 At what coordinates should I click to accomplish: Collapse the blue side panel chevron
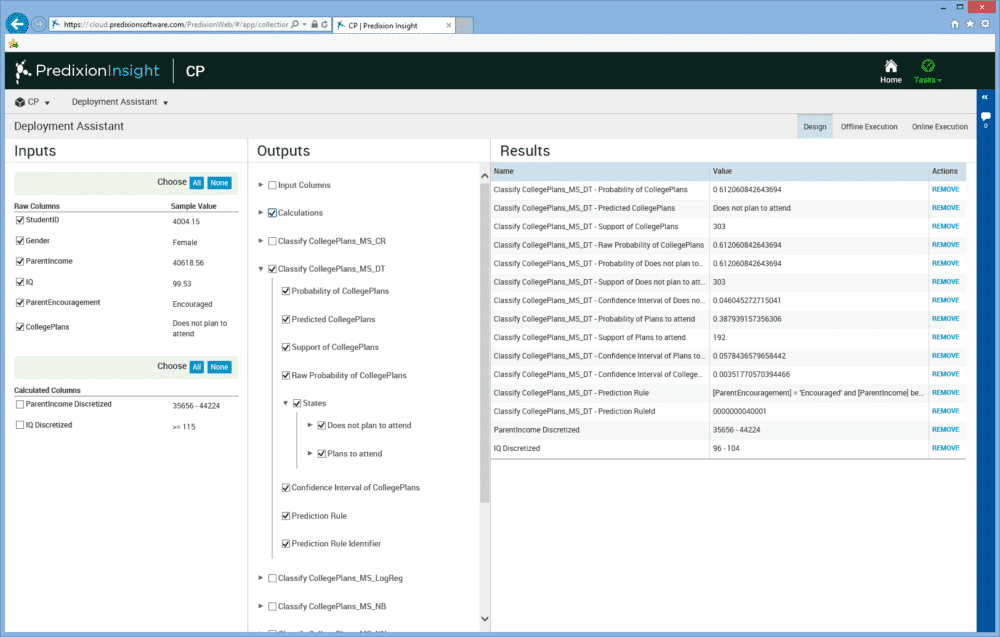(x=985, y=97)
